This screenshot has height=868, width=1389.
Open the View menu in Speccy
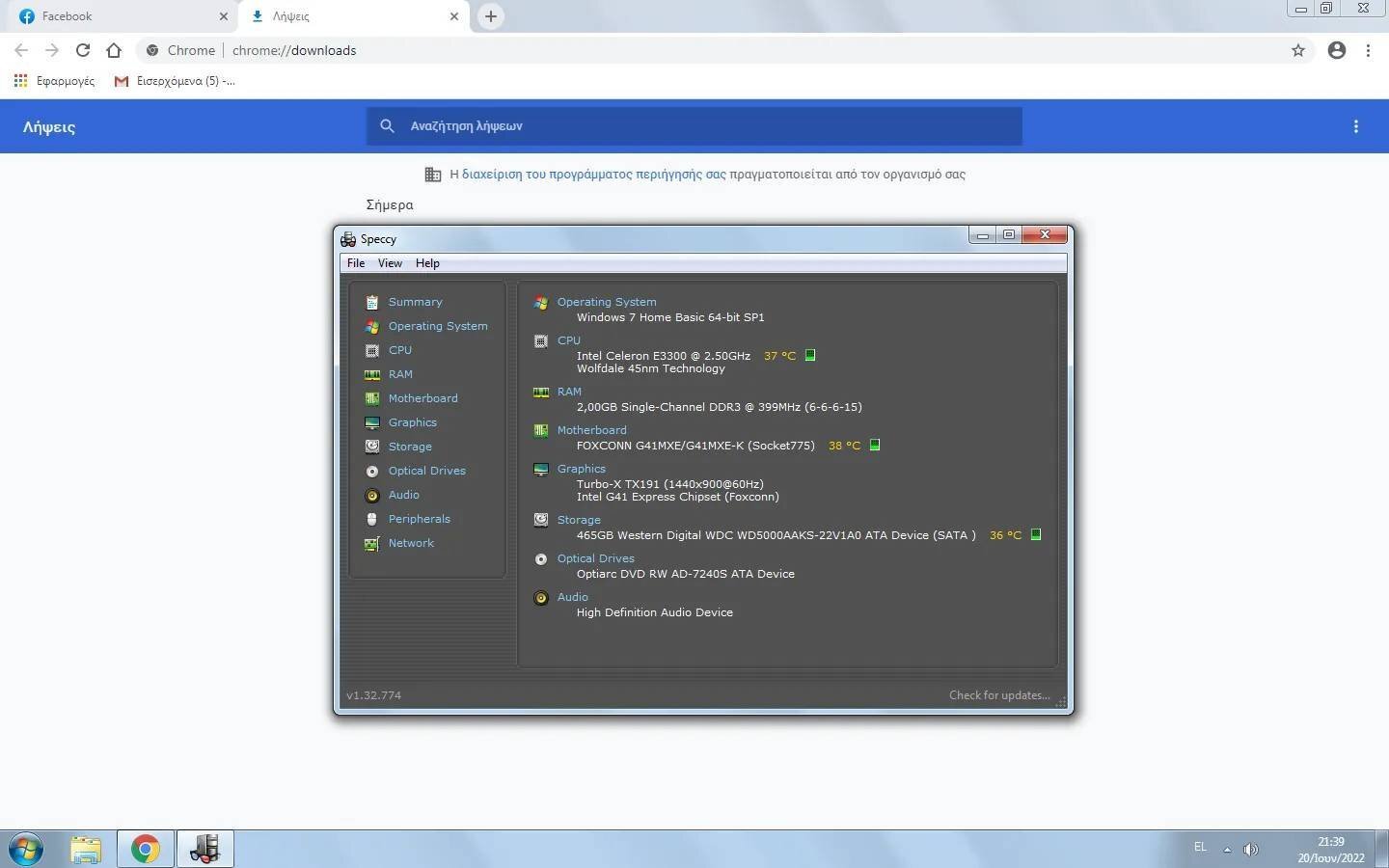[390, 263]
